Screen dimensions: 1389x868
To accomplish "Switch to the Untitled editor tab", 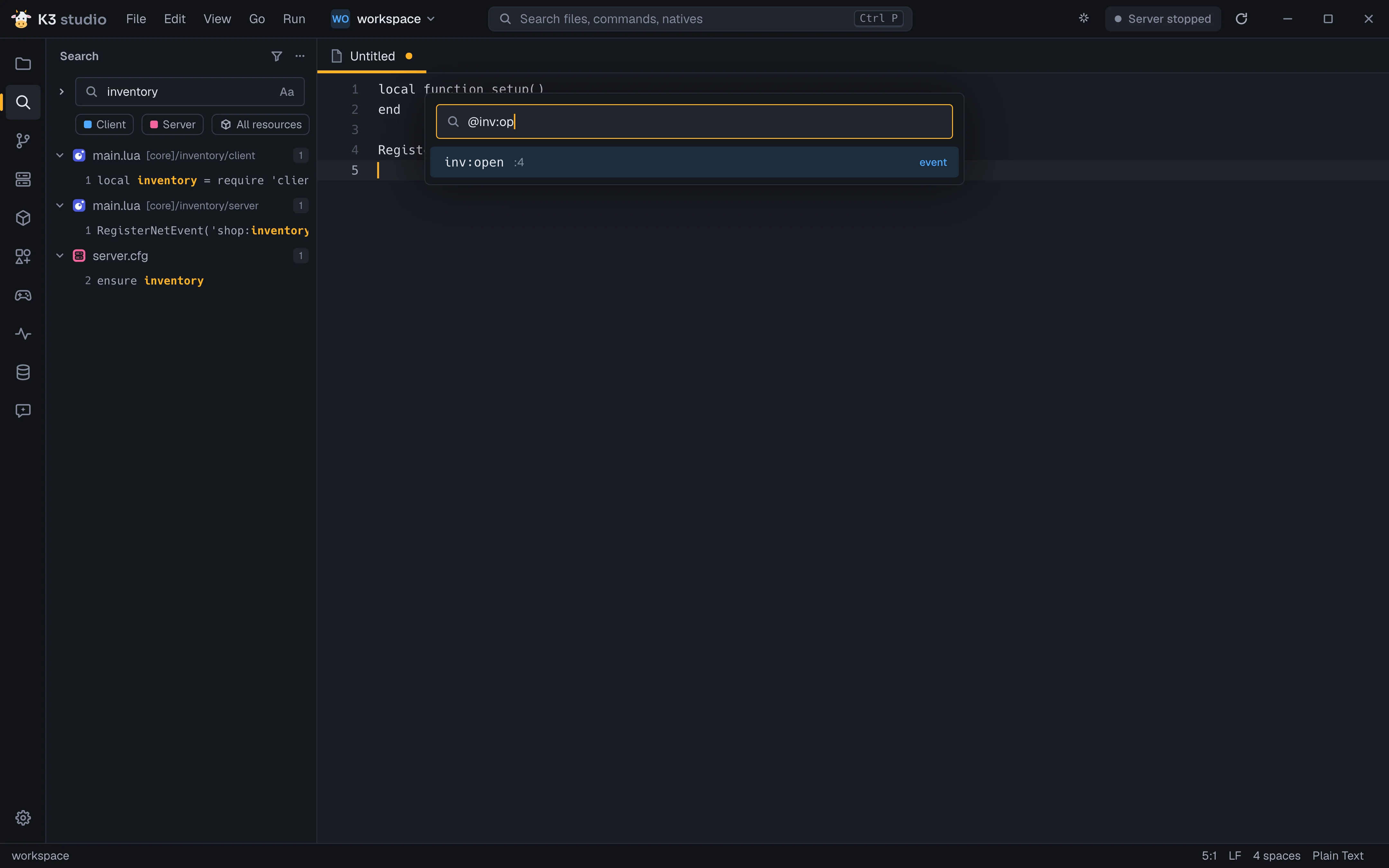I will click(371, 56).
